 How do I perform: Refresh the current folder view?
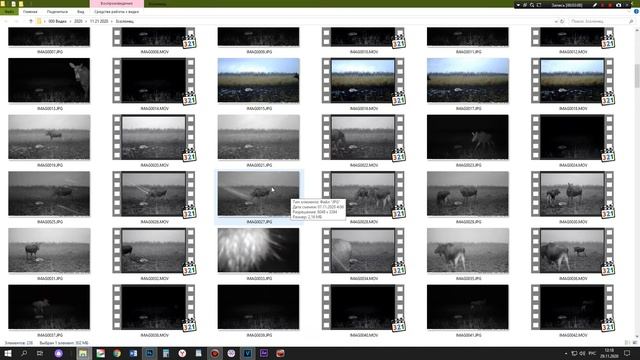562,21
